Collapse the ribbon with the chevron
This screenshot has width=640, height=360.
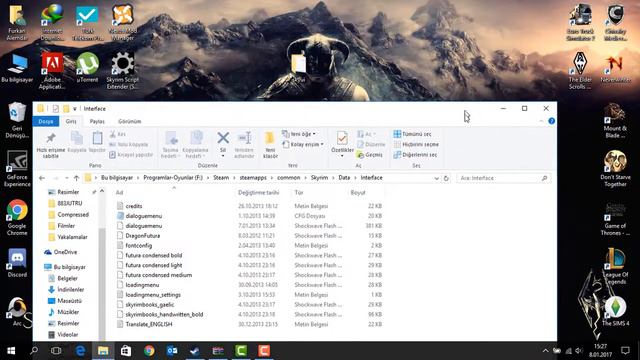(541, 121)
